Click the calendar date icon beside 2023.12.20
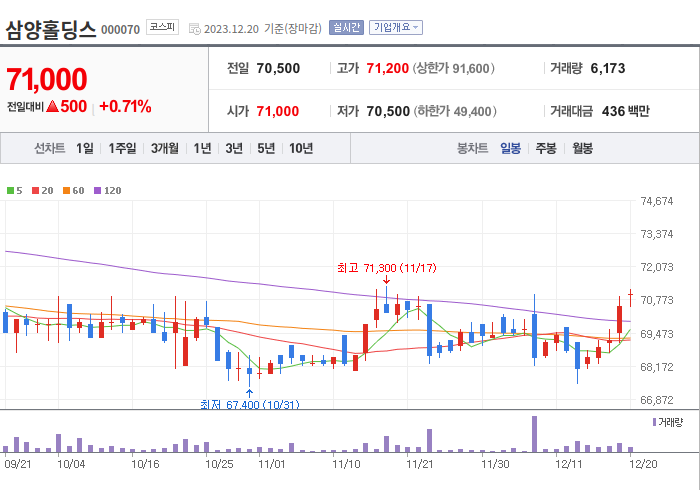 point(195,29)
